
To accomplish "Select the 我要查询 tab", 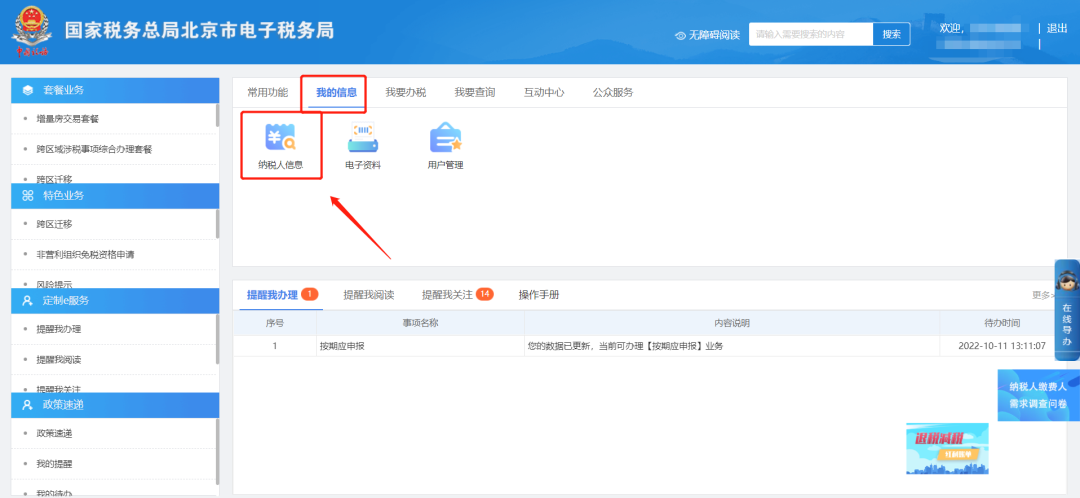I will pyautogui.click(x=474, y=93).
